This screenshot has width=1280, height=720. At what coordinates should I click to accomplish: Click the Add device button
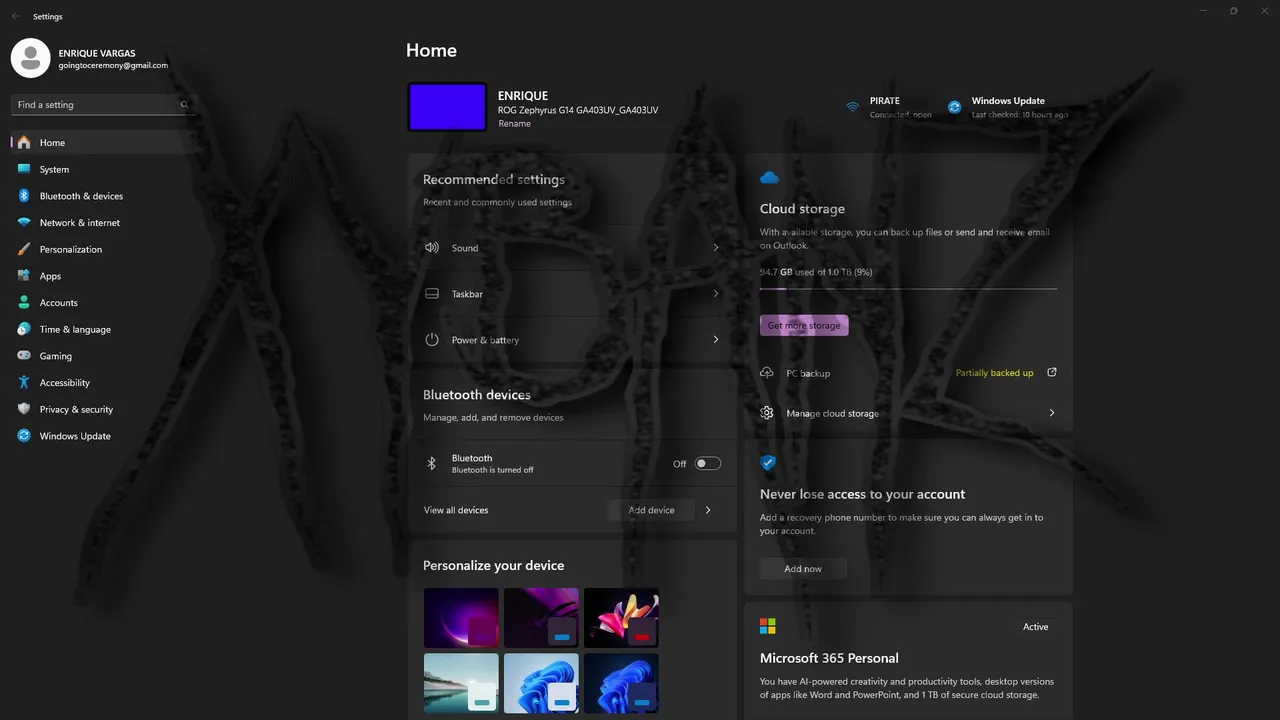651,510
